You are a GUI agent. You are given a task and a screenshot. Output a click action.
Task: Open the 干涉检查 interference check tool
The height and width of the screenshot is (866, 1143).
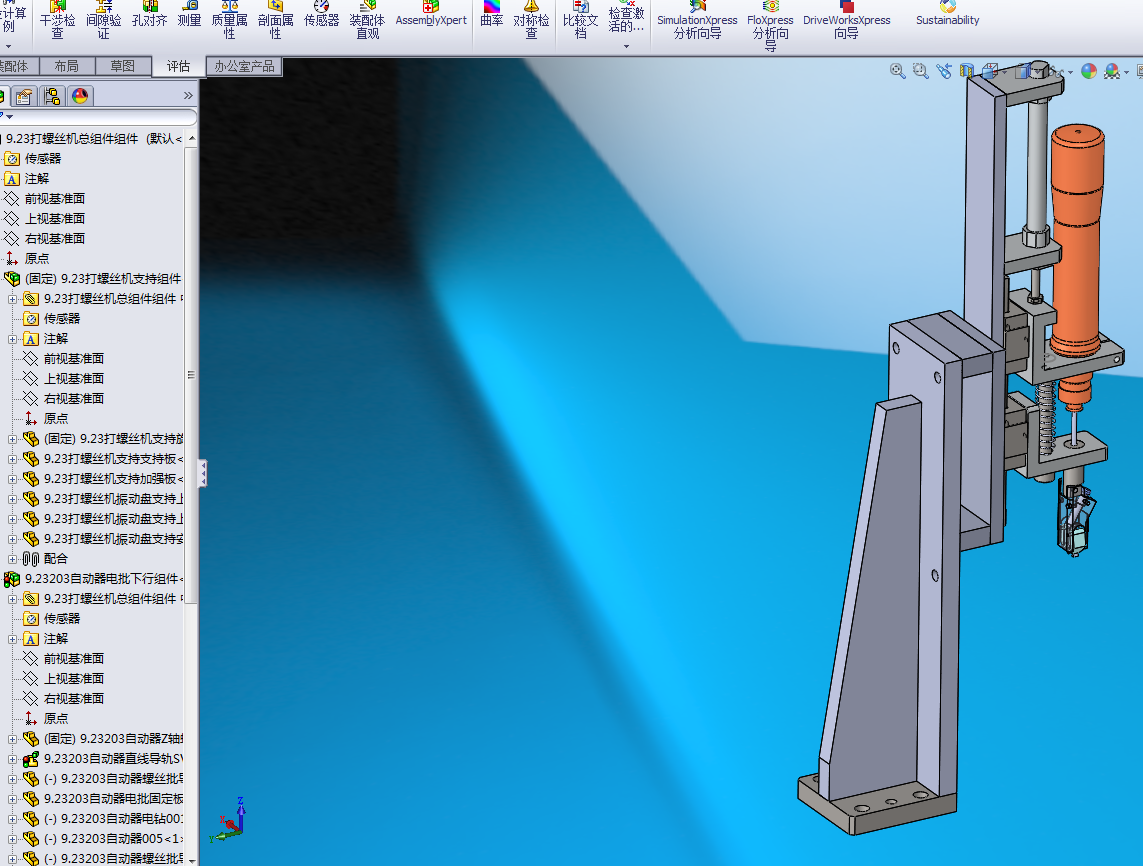pyautogui.click(x=57, y=20)
